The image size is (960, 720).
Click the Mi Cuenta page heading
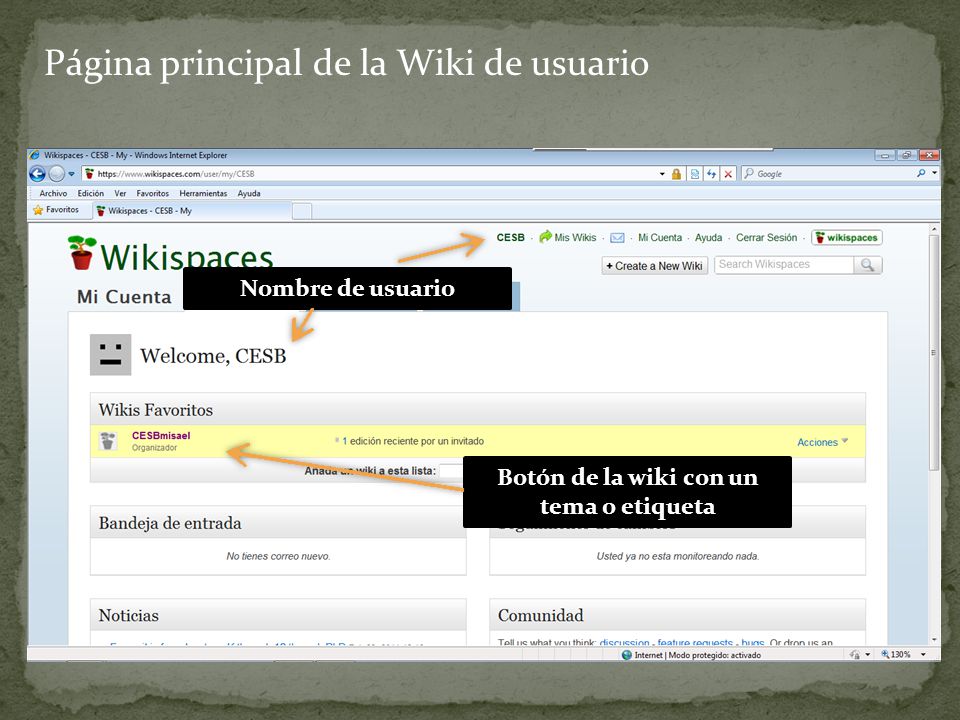(124, 297)
